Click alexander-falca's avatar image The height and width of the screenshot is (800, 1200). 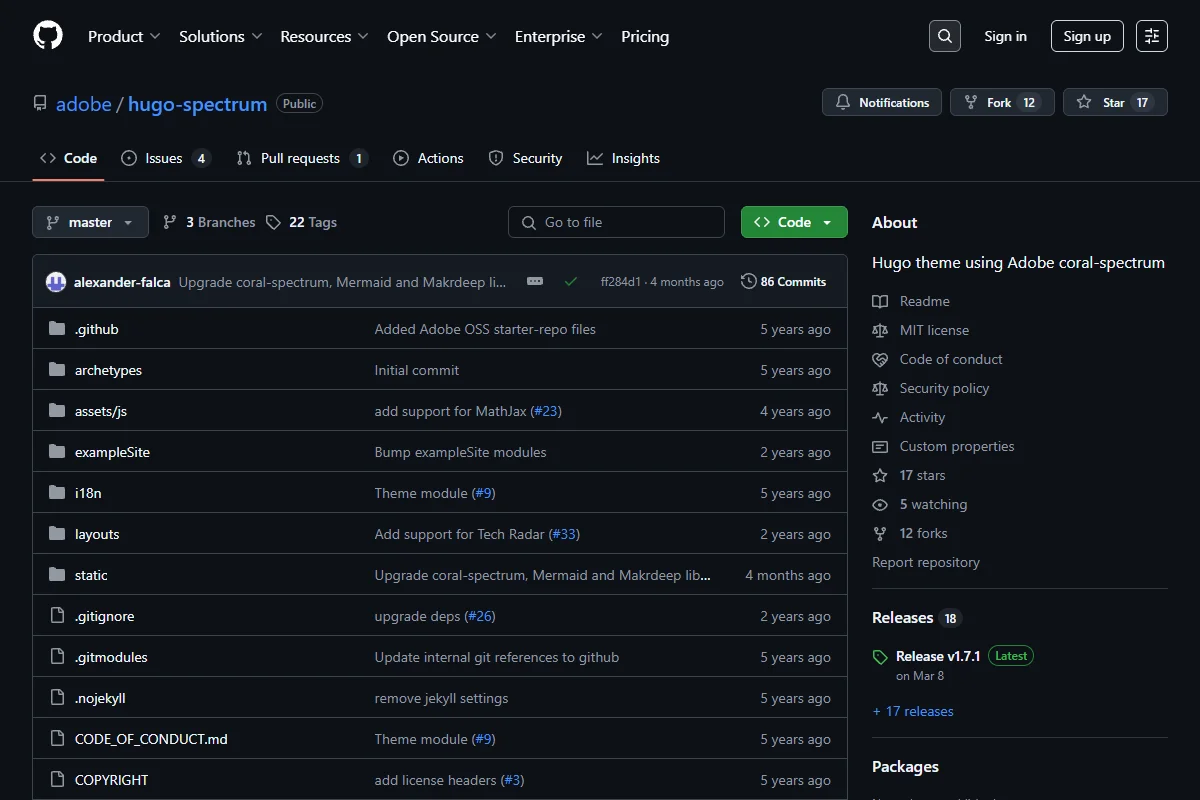coord(56,282)
